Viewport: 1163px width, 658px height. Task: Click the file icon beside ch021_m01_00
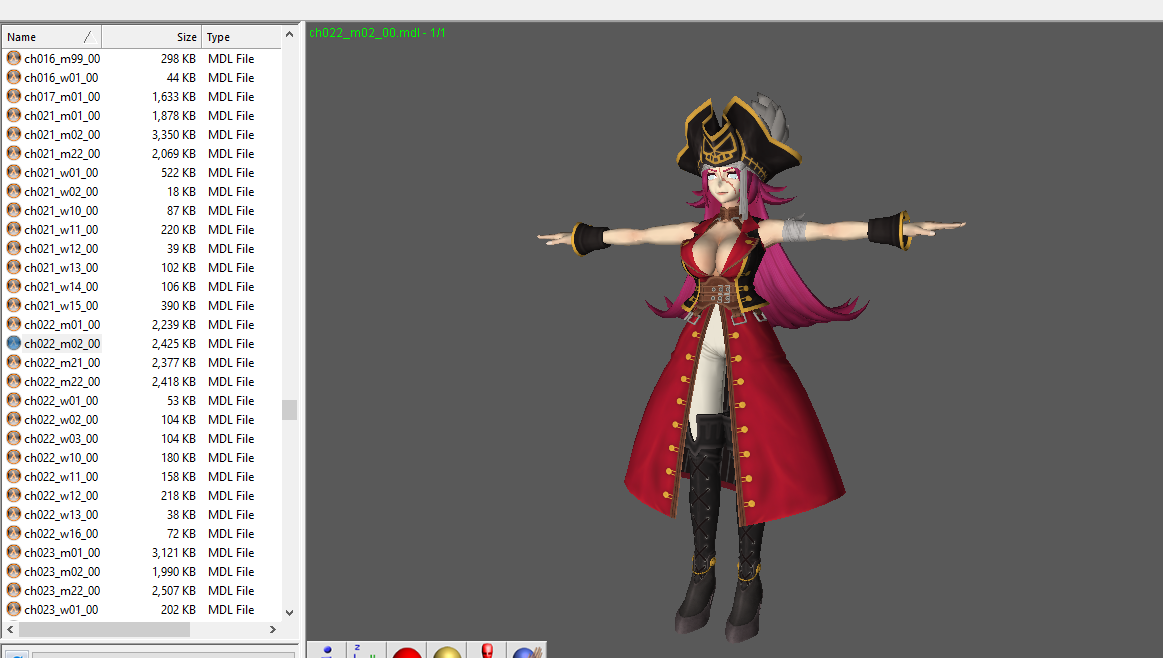click(x=13, y=115)
